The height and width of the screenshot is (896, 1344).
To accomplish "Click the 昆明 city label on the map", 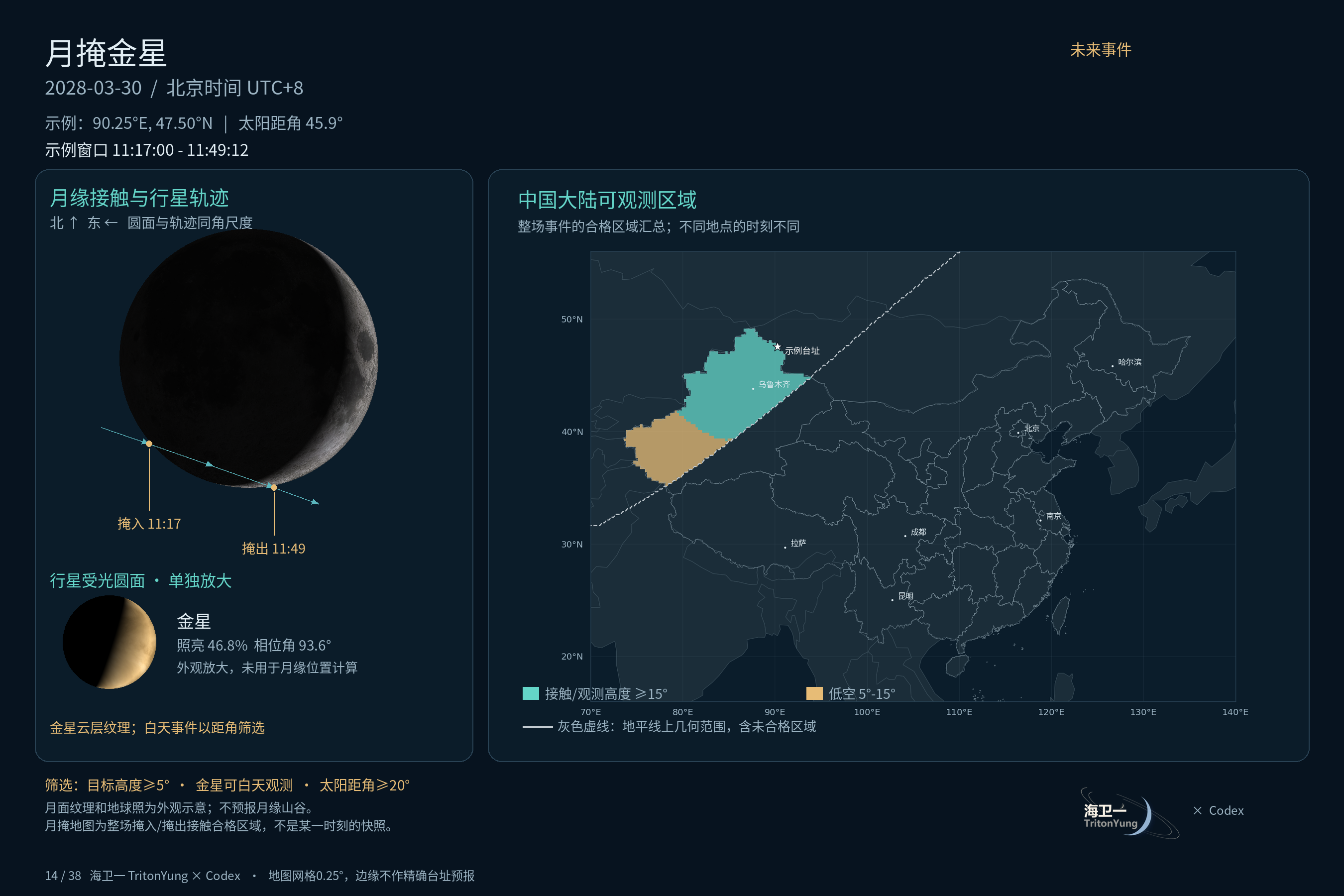I will [906, 596].
